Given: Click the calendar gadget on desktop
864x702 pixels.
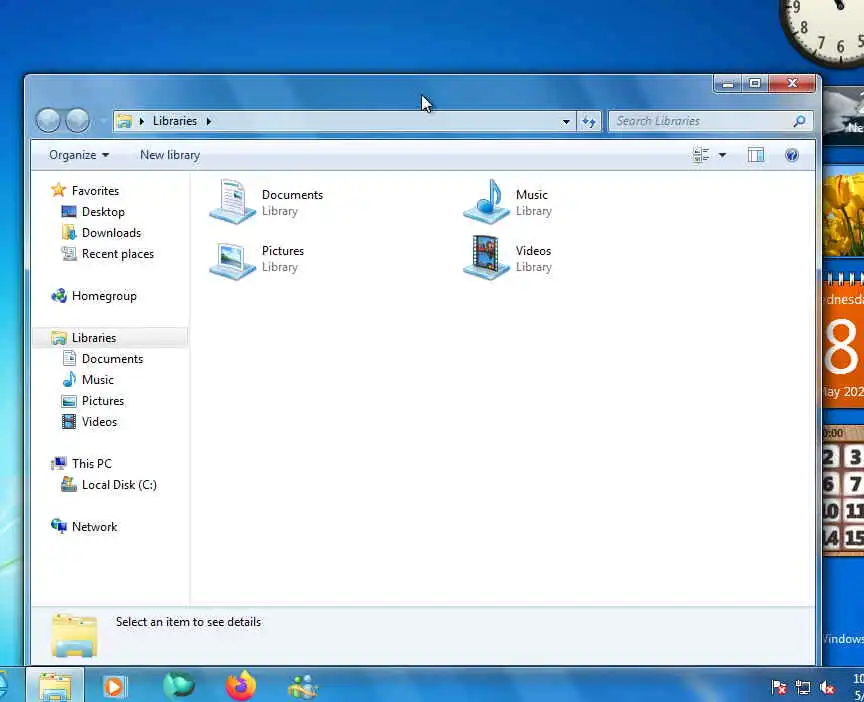Looking at the screenshot, I should 843,341.
